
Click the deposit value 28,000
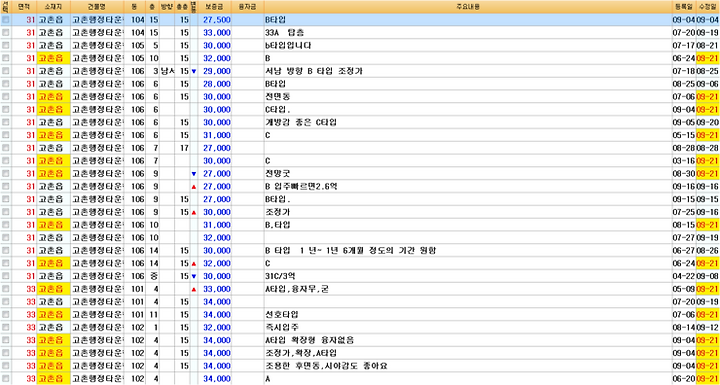pos(217,84)
